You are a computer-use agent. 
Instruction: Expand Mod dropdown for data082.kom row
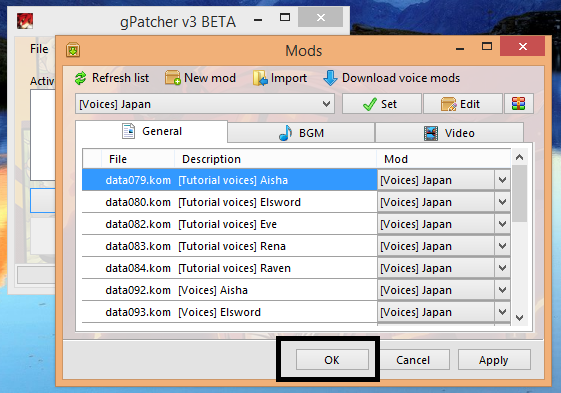point(502,224)
